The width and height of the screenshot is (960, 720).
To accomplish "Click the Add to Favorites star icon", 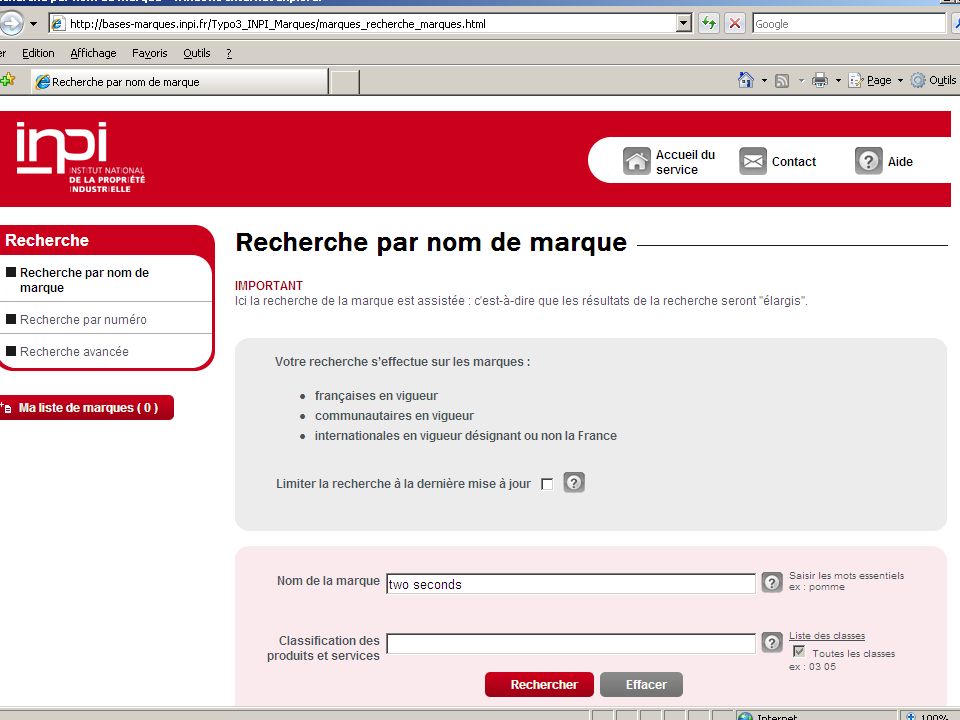I will [8, 80].
